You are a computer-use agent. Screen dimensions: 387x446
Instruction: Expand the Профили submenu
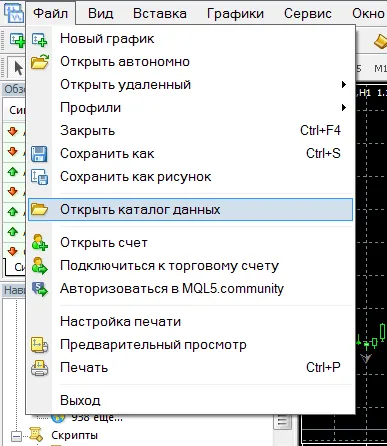pyautogui.click(x=190, y=108)
